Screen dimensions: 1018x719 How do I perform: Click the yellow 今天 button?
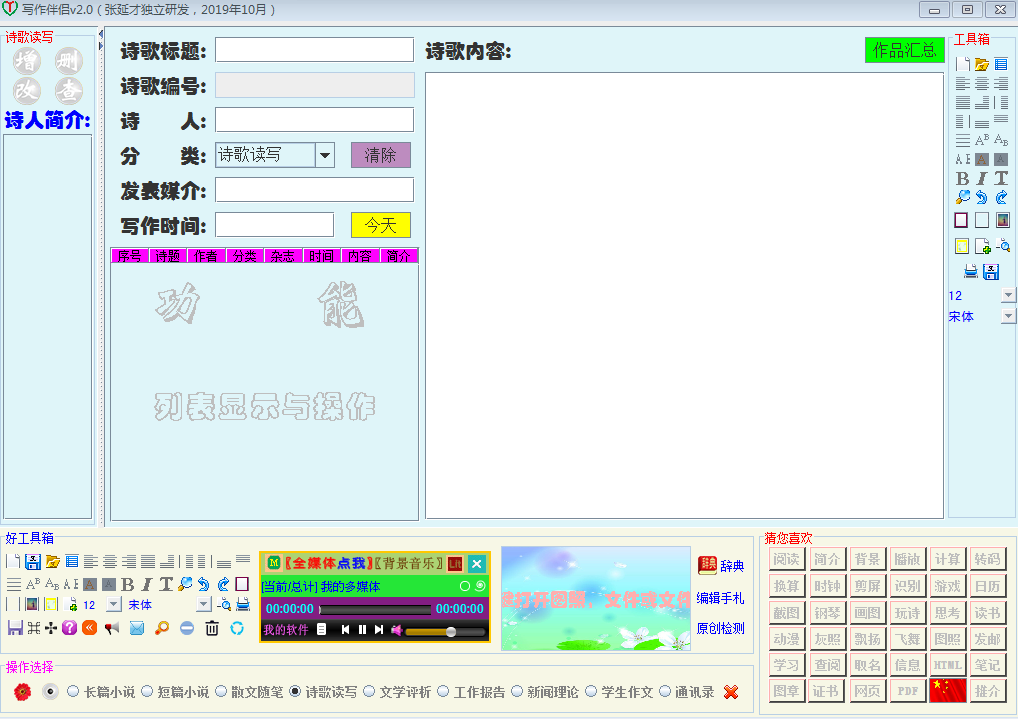click(x=380, y=225)
